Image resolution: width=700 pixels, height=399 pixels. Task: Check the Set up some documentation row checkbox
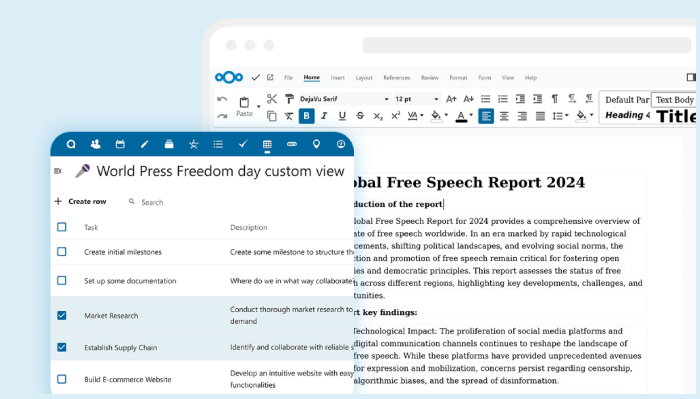tap(62, 281)
